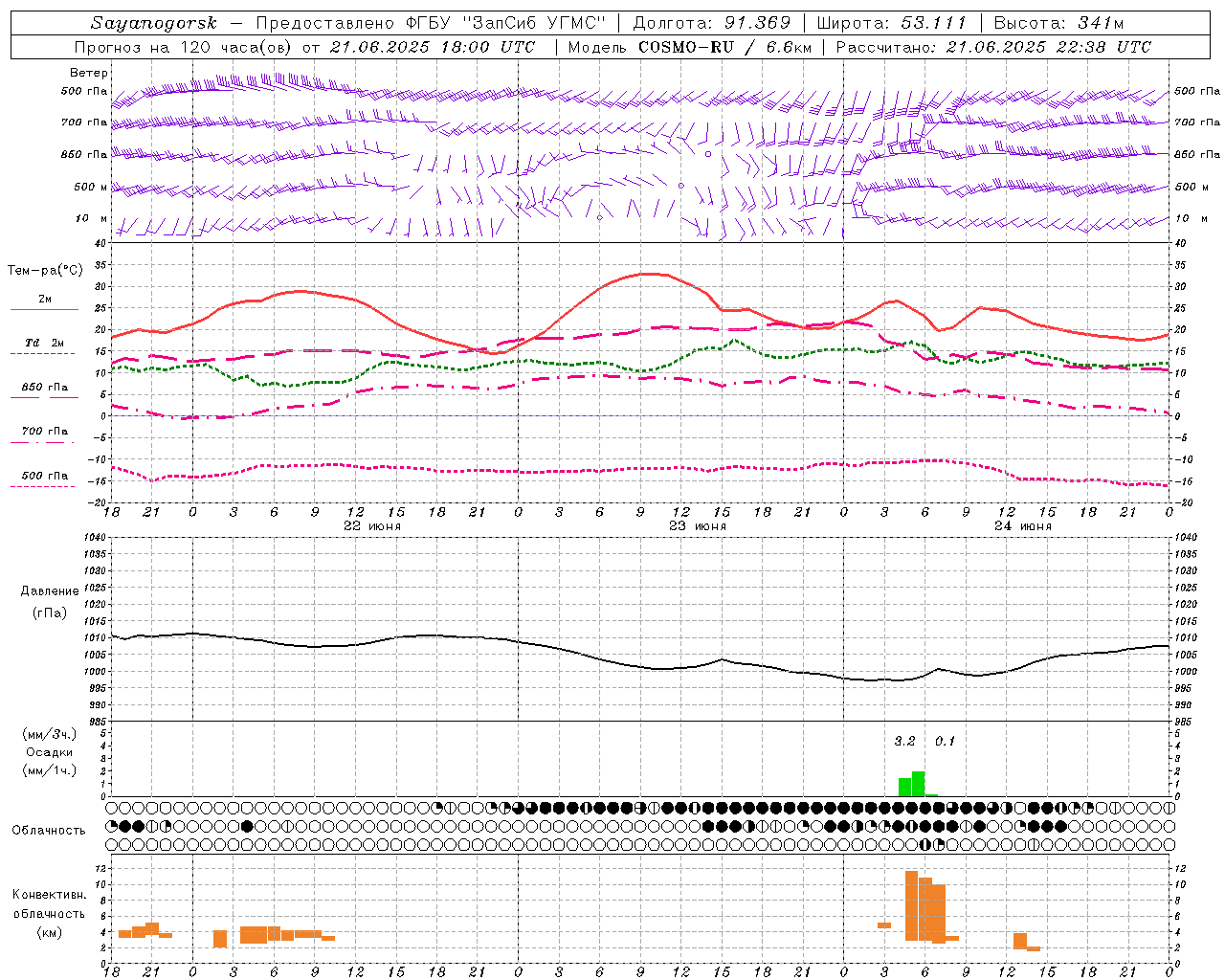The height and width of the screenshot is (980, 1225).
Task: Click dash-dot legend line under "700 гПа"
Action: [42, 442]
